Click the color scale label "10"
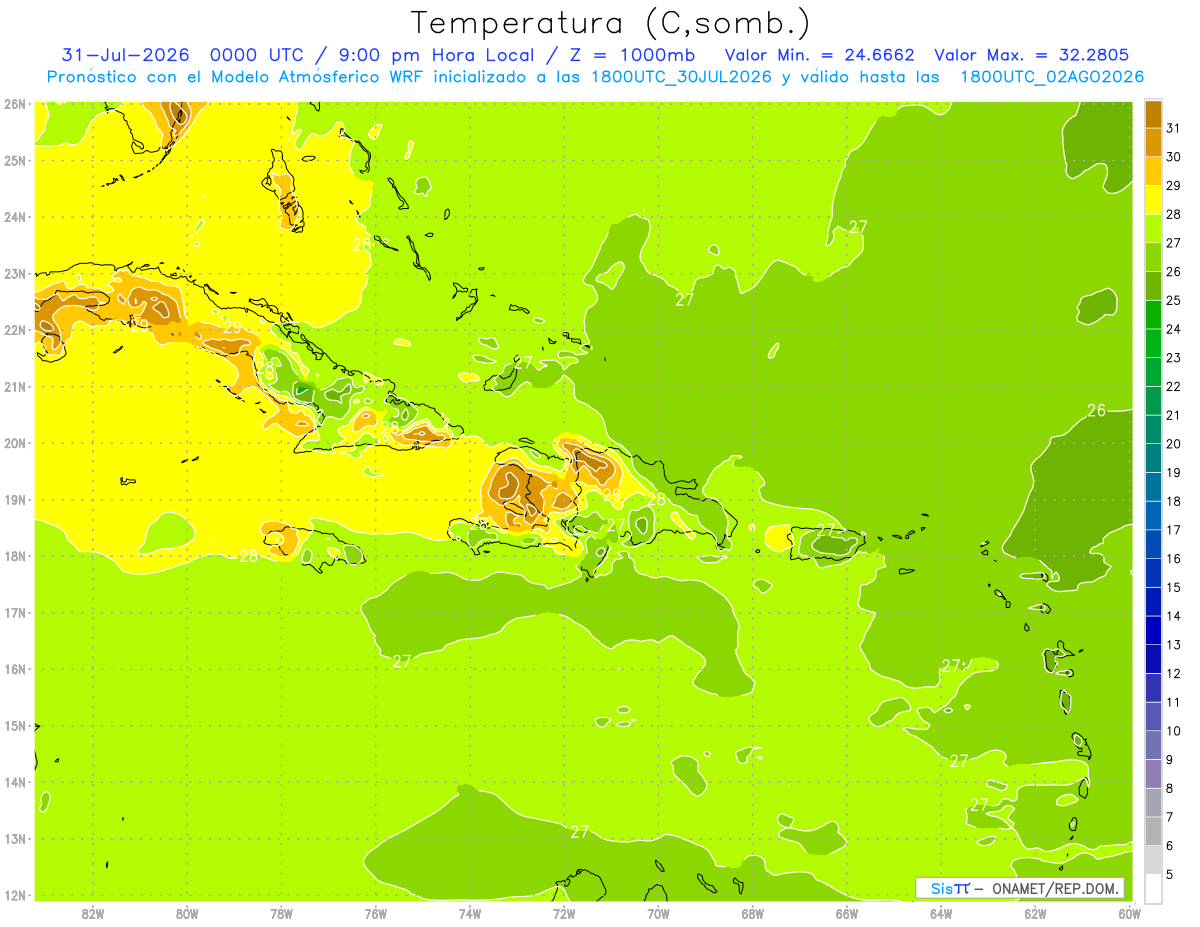The height and width of the screenshot is (927, 1200). coord(1174,731)
